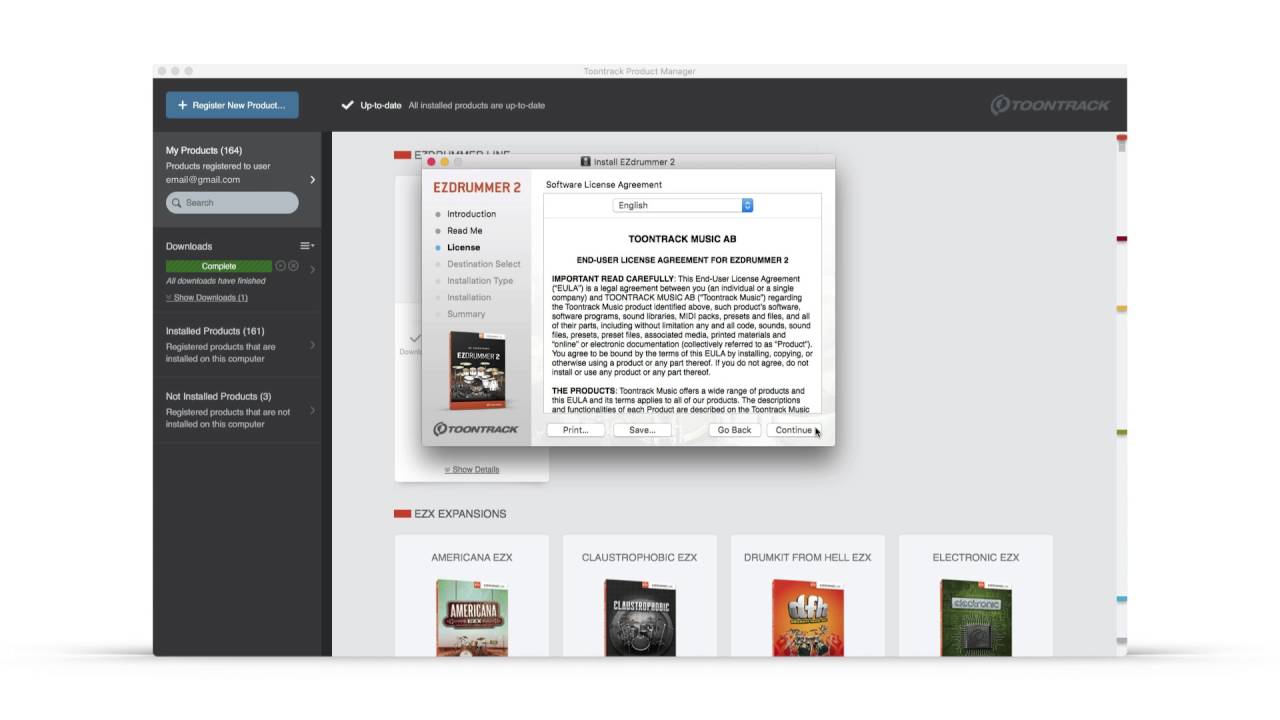Screen dimensions: 1280x720
Task: Click Save button in installer
Action: (x=642, y=430)
